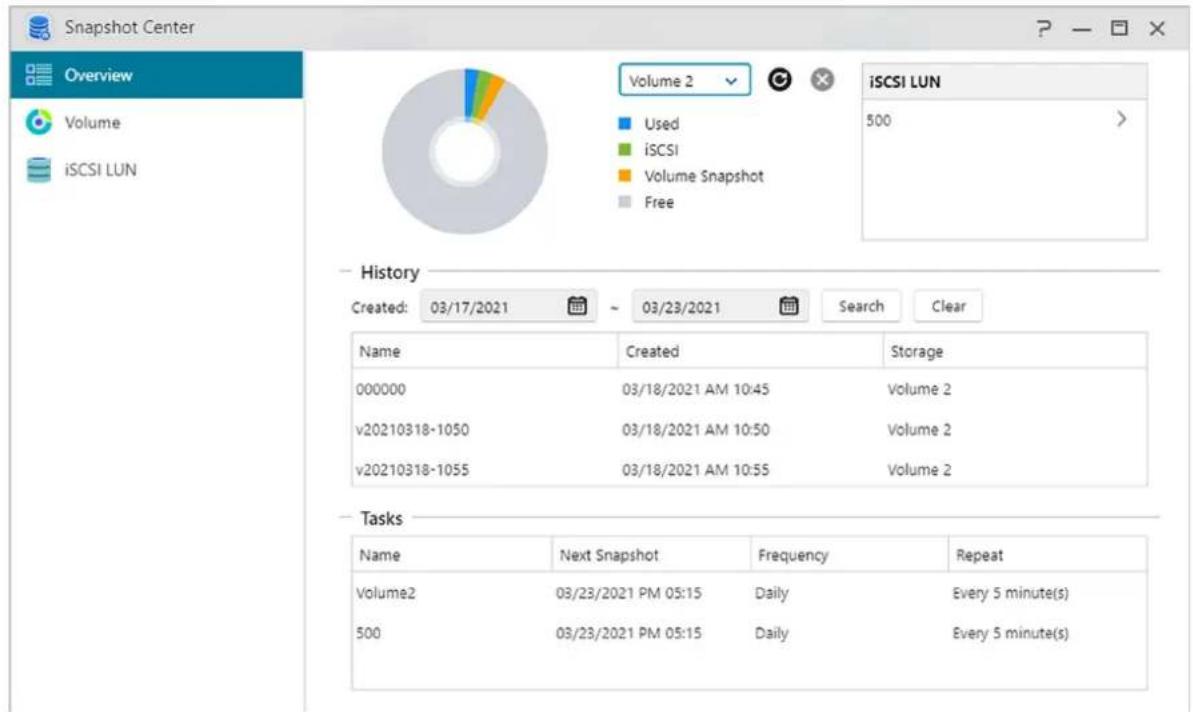Switch to the Volume section

pyautogui.click(x=92, y=123)
